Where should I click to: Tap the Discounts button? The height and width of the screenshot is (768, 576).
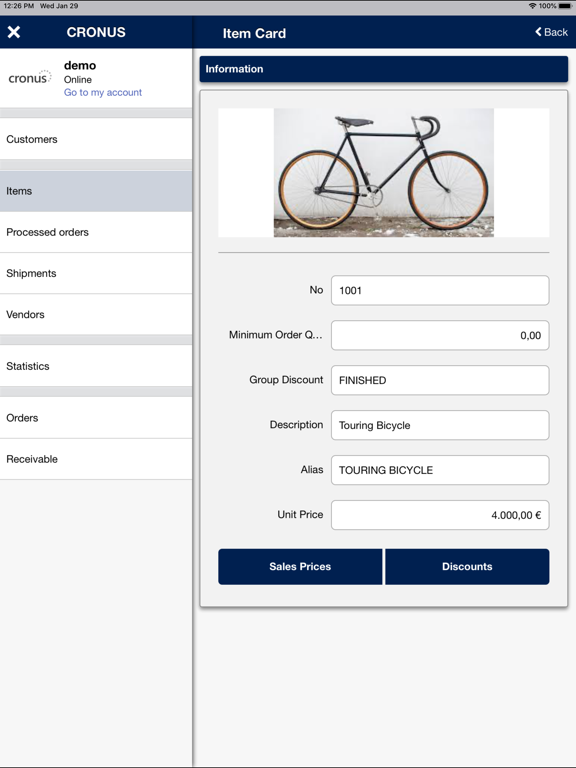[467, 567]
